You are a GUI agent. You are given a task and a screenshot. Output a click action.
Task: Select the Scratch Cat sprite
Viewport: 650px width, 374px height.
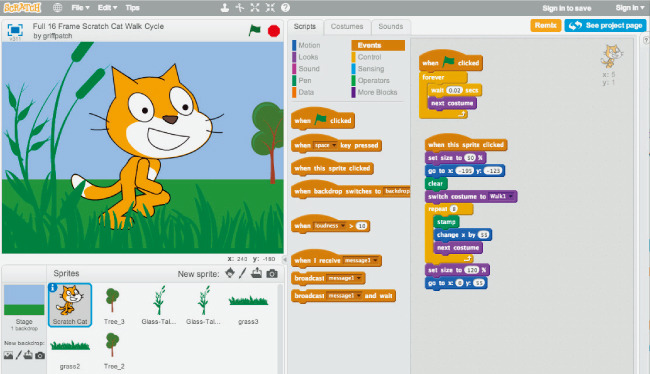pyautogui.click(x=70, y=306)
